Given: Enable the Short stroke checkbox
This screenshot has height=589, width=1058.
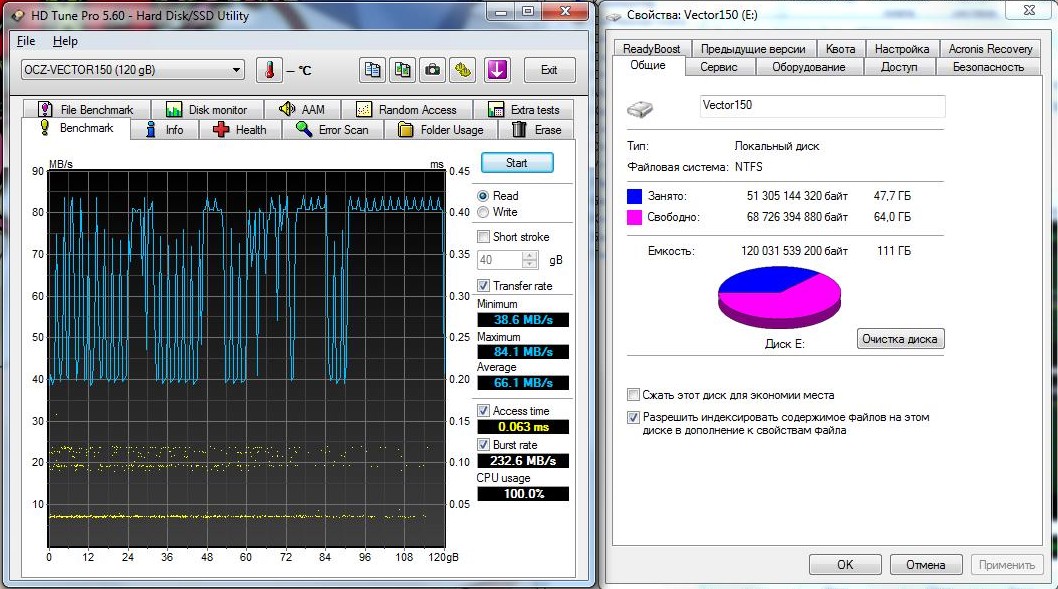Looking at the screenshot, I should (483, 237).
